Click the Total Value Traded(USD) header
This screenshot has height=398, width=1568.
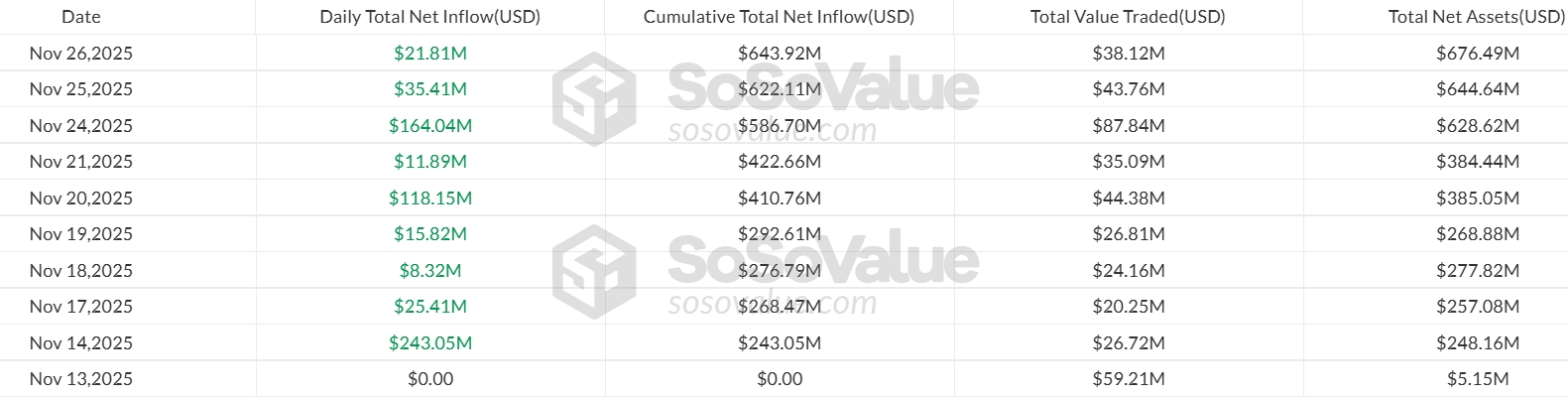[1128, 17]
